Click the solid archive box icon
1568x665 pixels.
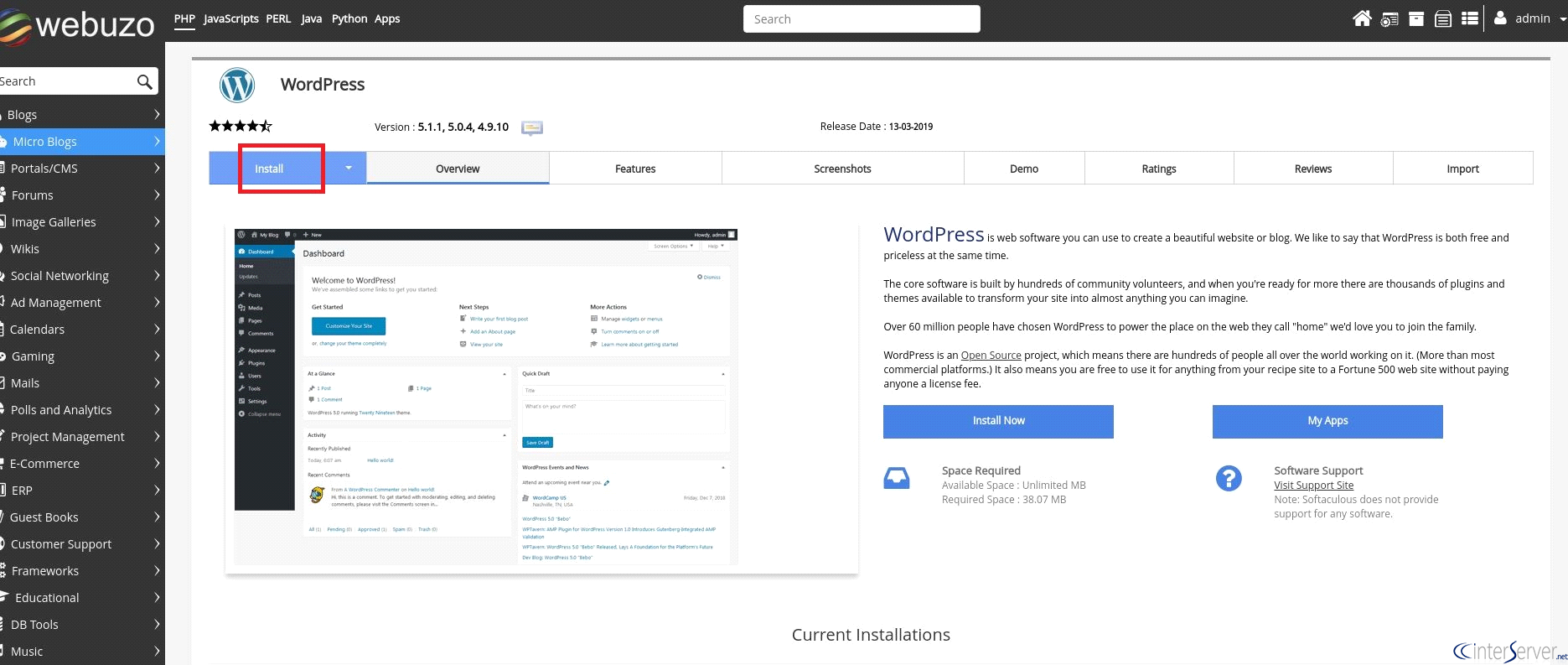(1416, 18)
